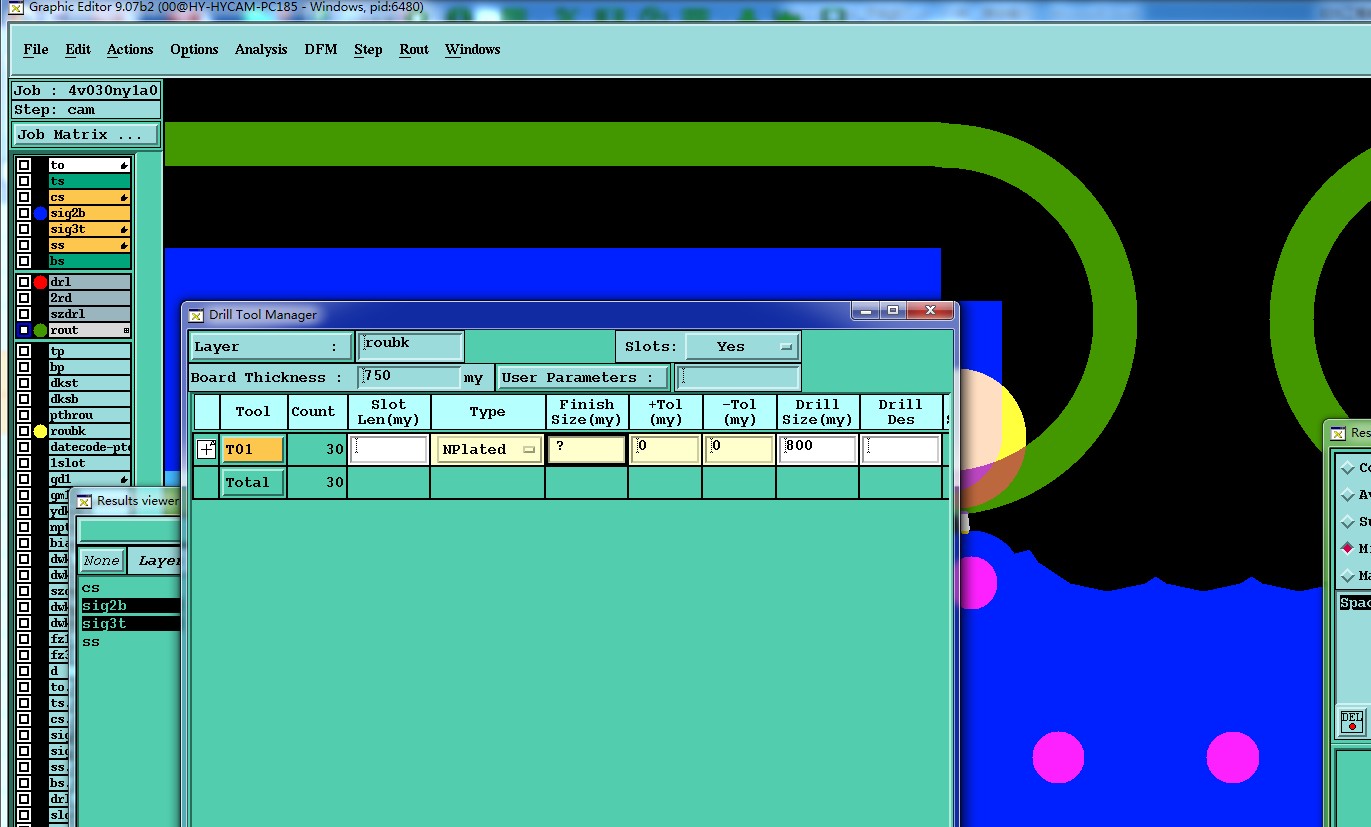Click the +Tol field for T01
The width and height of the screenshot is (1371, 827).
[x=665, y=449]
